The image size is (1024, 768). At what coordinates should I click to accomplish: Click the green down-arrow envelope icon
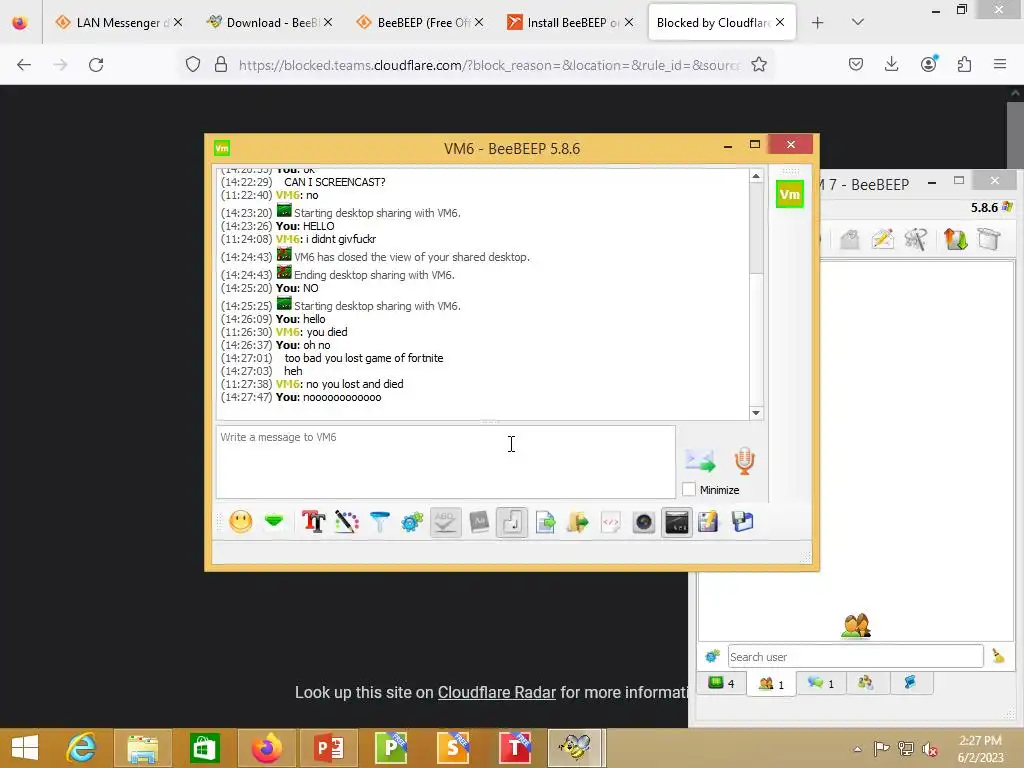274,521
